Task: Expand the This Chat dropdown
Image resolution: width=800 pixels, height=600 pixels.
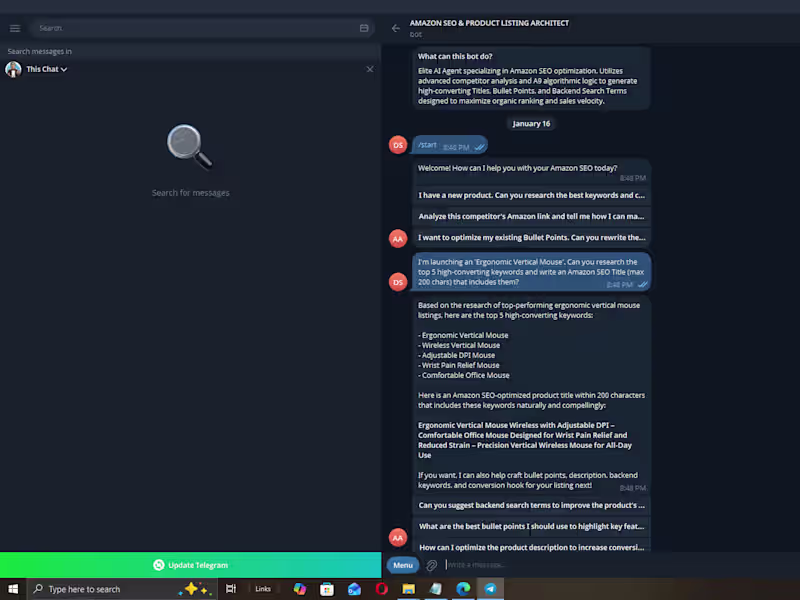Action: pos(46,69)
